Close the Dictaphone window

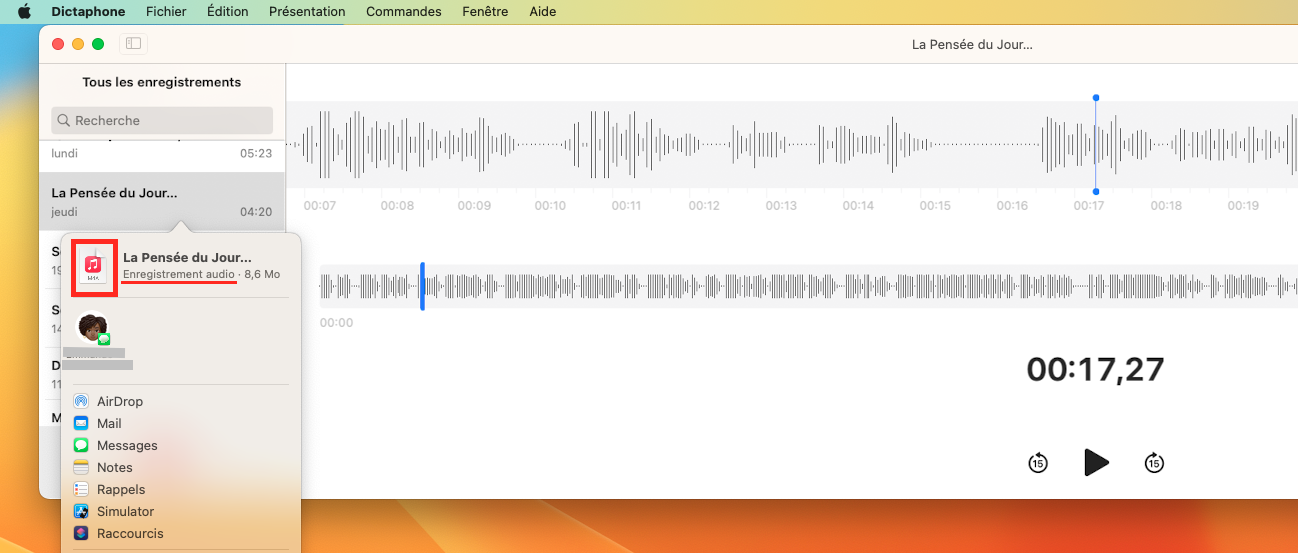[58, 44]
